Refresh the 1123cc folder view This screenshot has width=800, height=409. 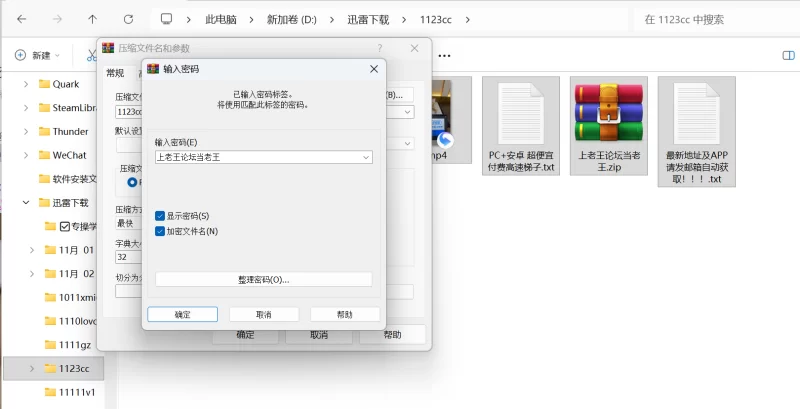point(128,19)
